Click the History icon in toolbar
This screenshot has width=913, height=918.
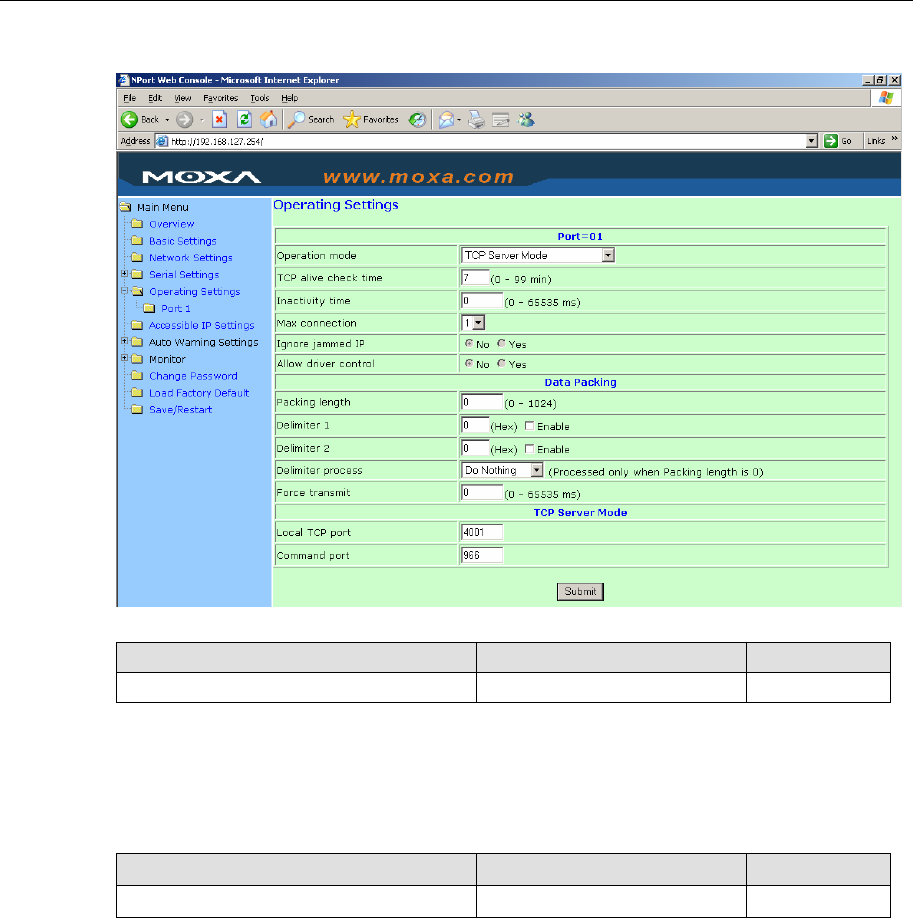pos(417,119)
